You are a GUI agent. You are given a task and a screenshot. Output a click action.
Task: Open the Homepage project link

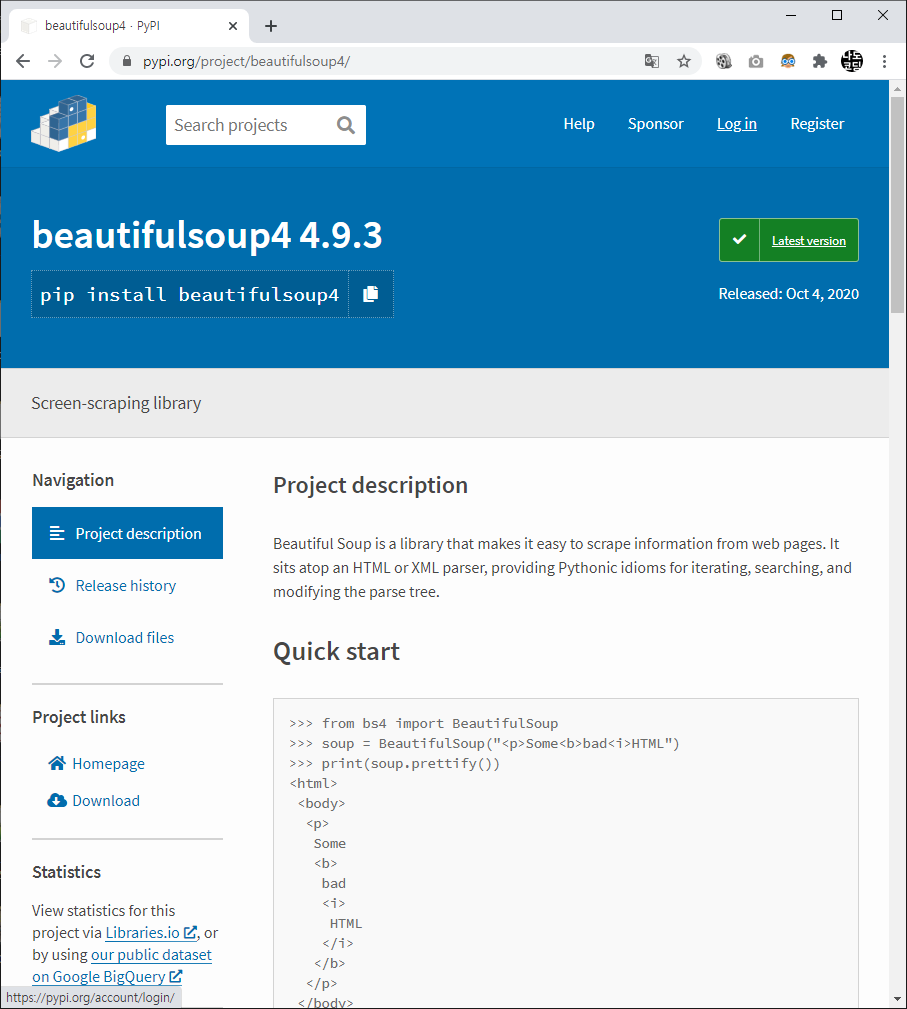pyautogui.click(x=108, y=763)
